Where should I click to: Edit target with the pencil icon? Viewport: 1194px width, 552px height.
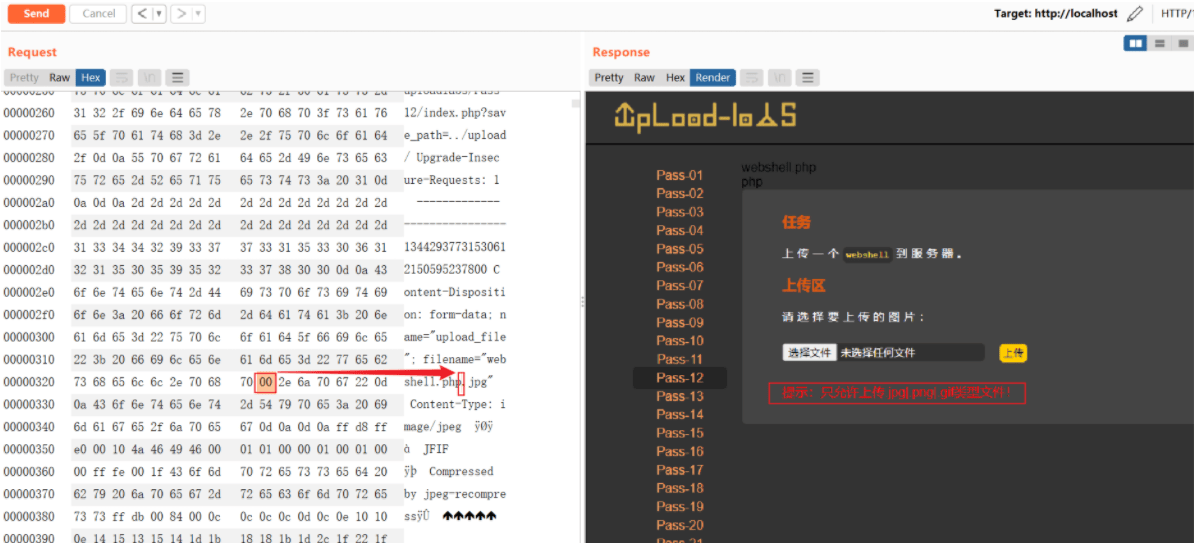tap(1135, 13)
